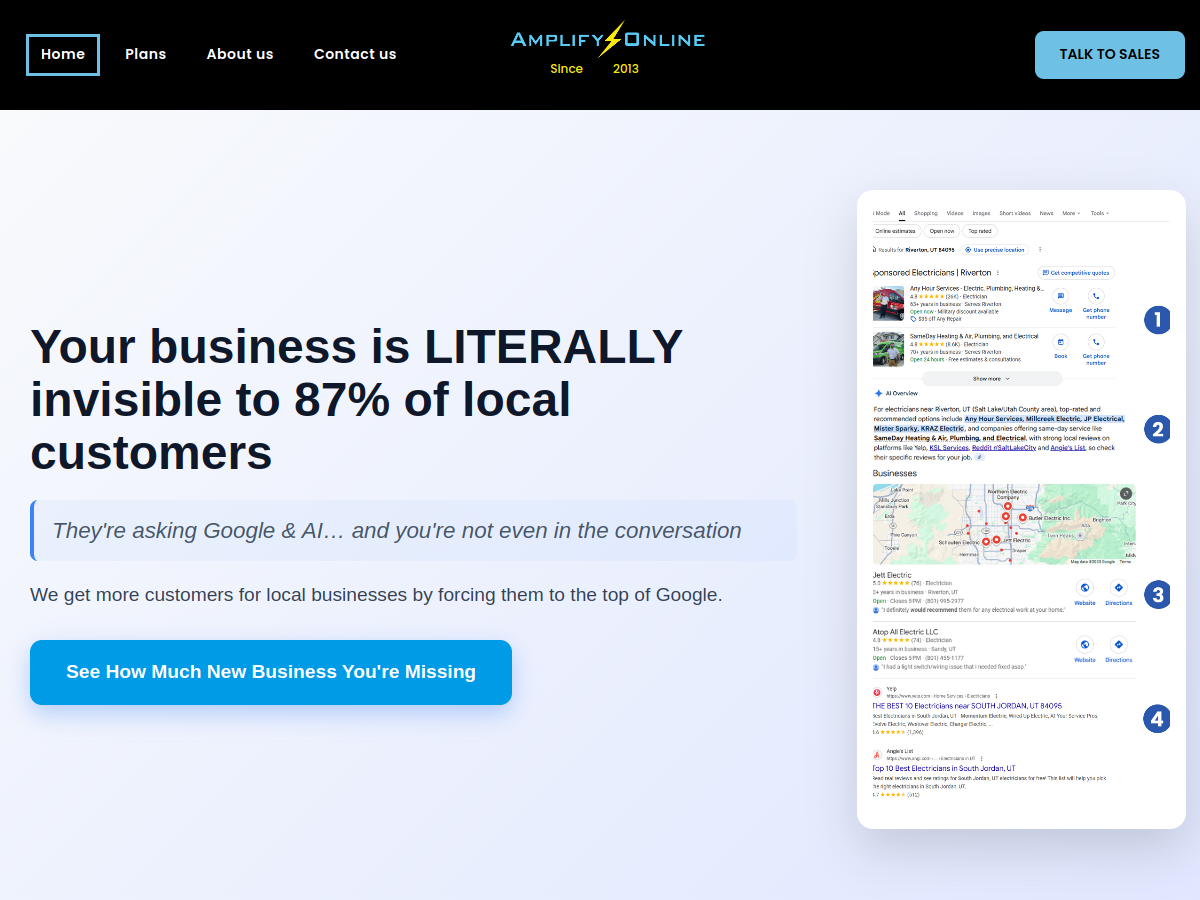Viewport: 1200px width, 900px height.
Task: Switch to the Shopping search tab
Action: click(x=926, y=213)
